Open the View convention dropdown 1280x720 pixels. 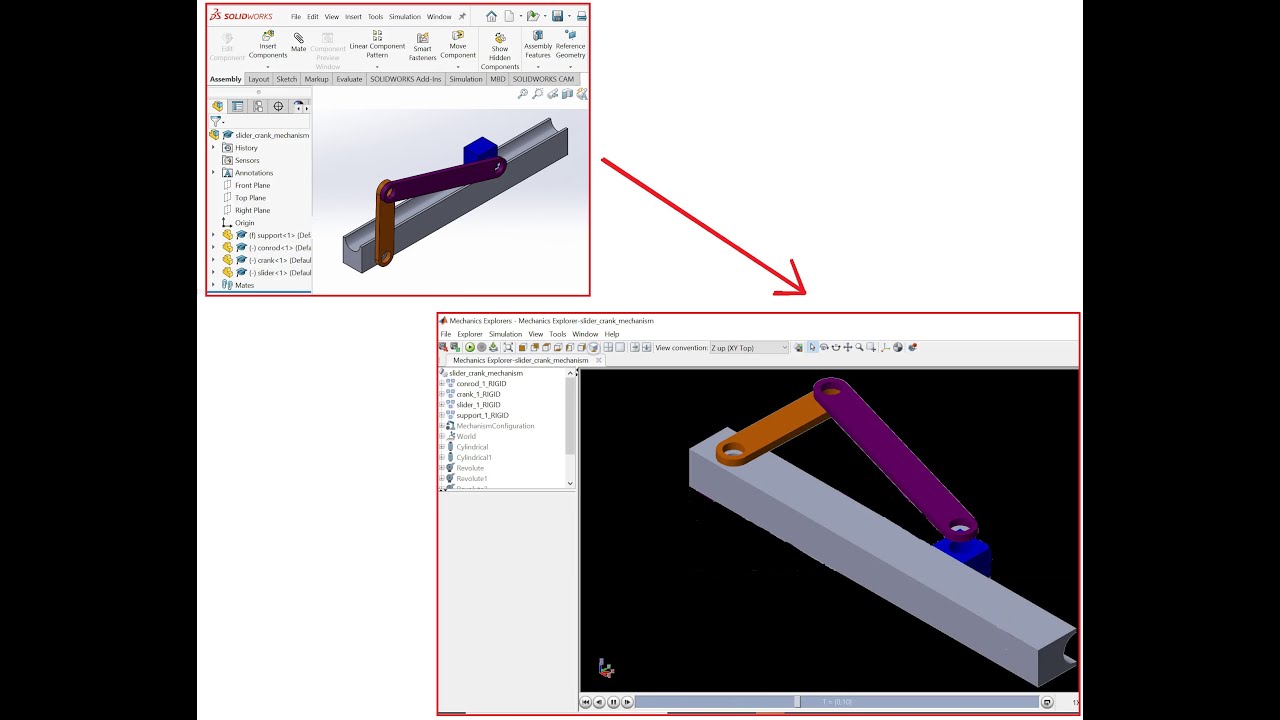[x=749, y=348]
